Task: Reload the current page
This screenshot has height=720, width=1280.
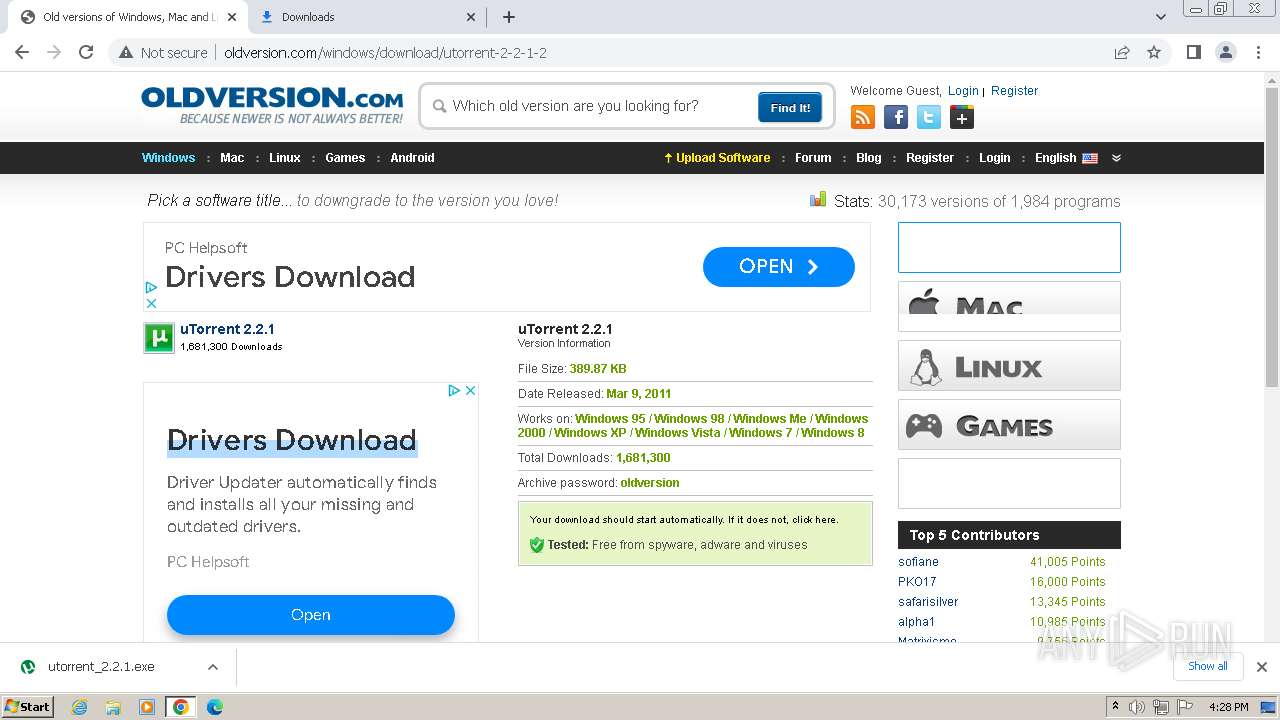Action: (86, 53)
